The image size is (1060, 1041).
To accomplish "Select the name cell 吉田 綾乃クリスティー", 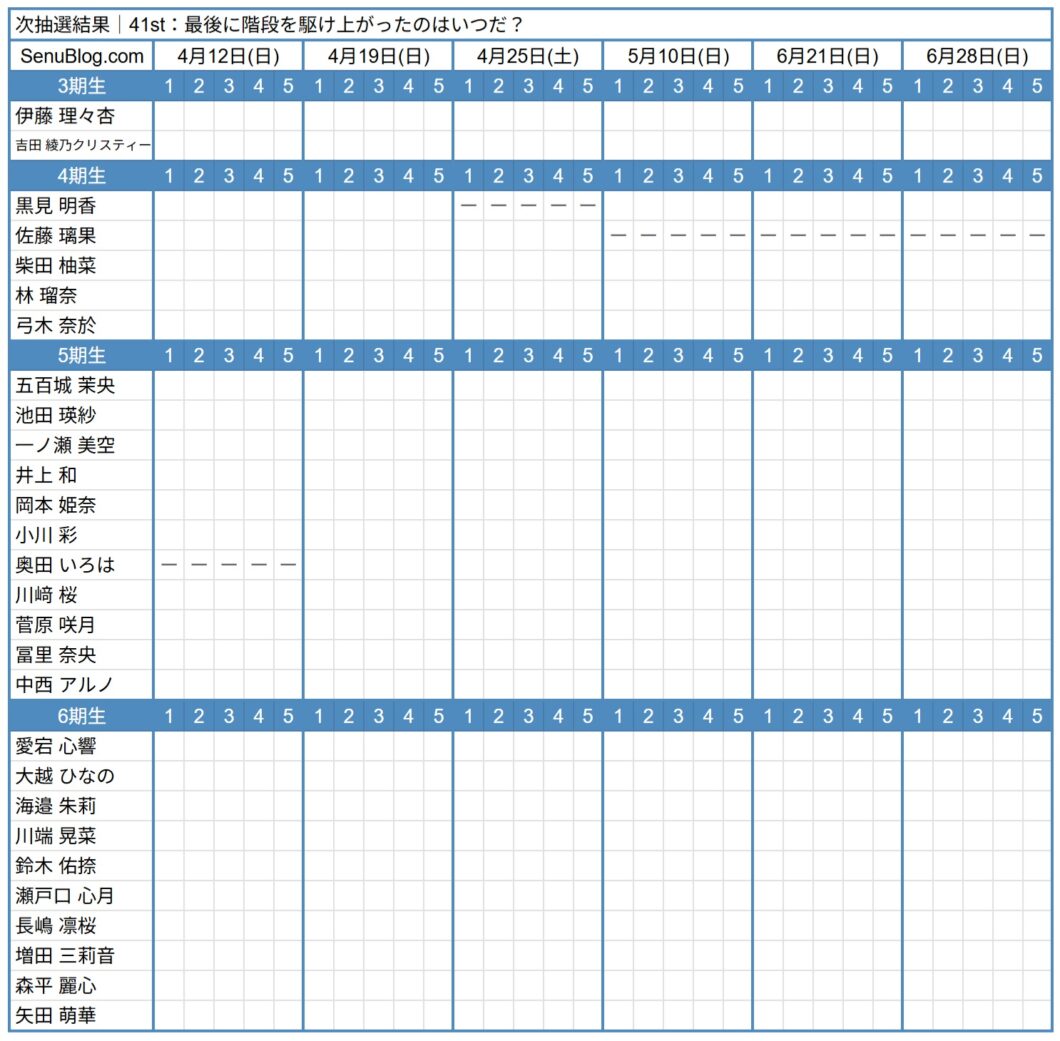I will tap(79, 146).
